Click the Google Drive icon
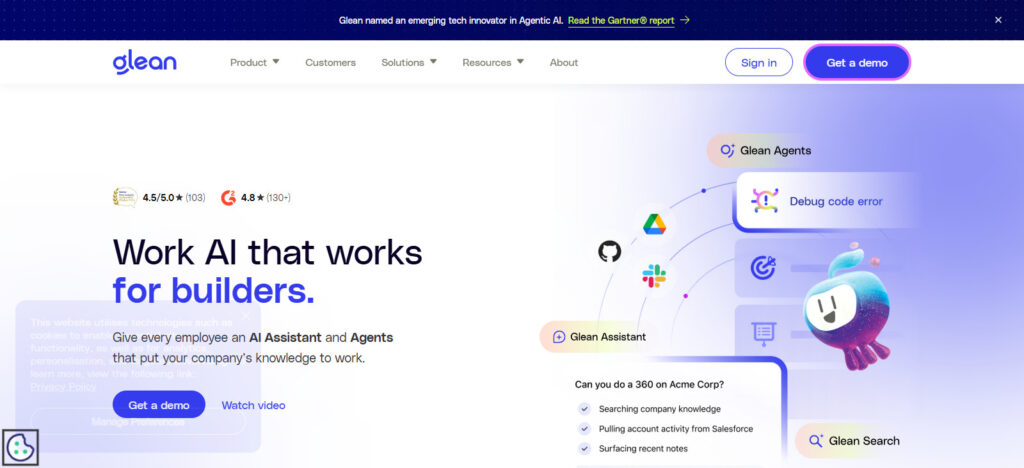The width and height of the screenshot is (1024, 468). [654, 224]
